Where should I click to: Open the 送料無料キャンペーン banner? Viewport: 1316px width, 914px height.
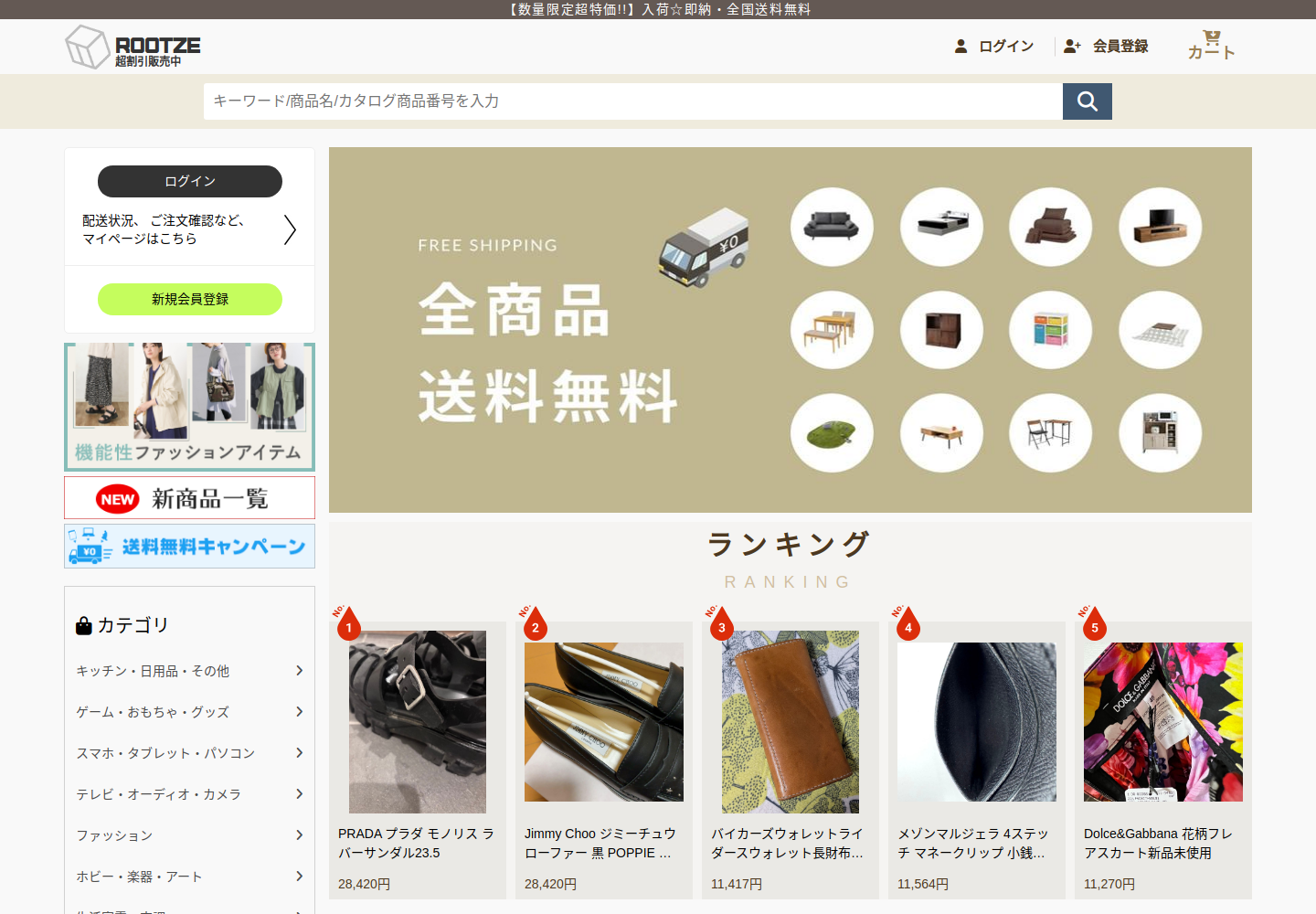point(190,547)
